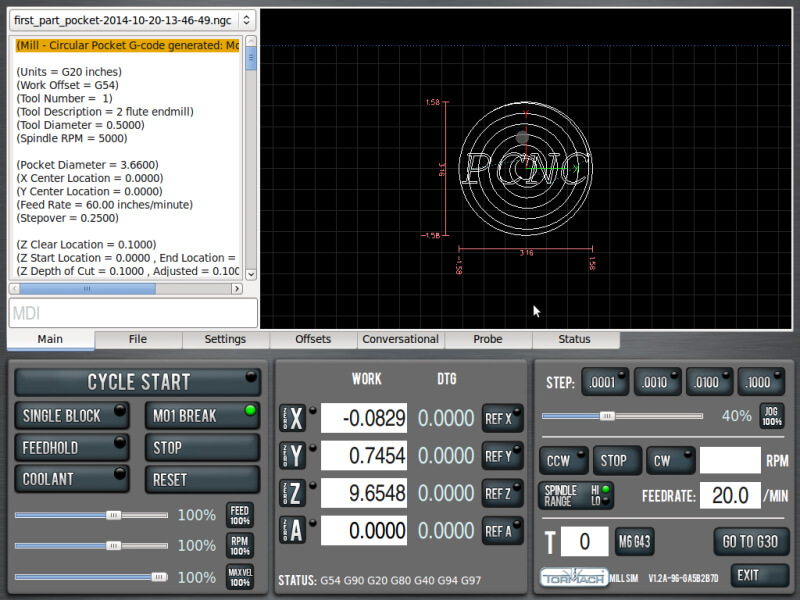Click the Zero X axis button
800x600 pixels.
(x=291, y=419)
